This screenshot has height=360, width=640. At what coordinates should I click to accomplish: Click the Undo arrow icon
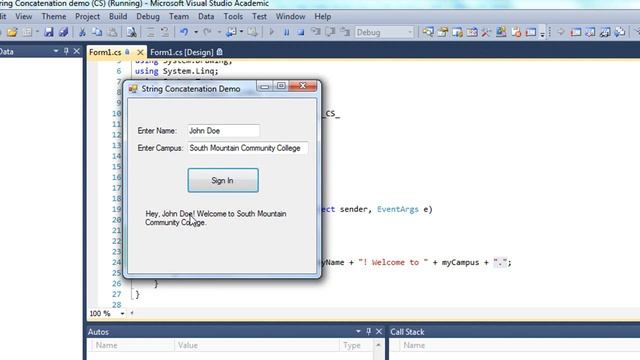pyautogui.click(x=184, y=32)
